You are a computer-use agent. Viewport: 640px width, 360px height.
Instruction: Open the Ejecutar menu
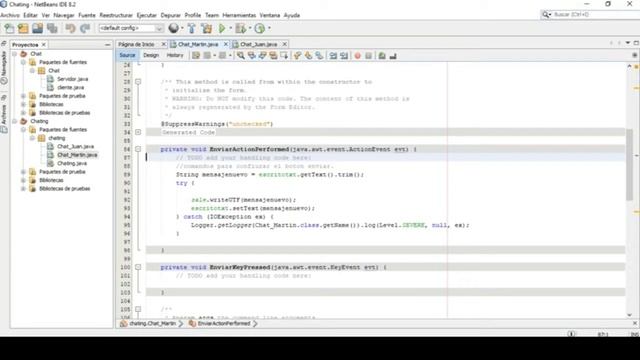[x=147, y=15]
